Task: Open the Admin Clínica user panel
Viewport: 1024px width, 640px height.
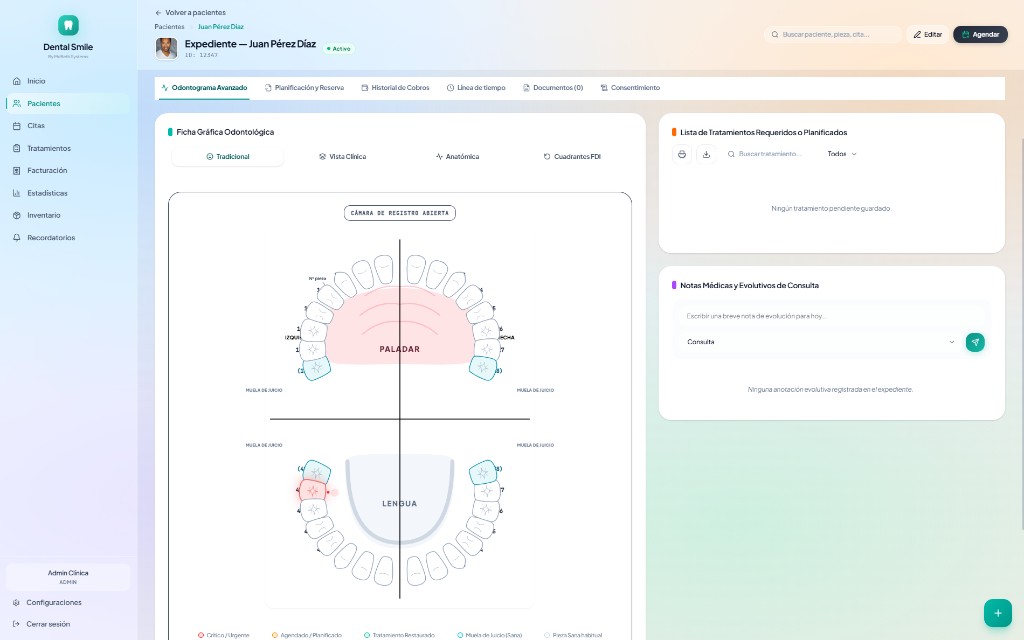Action: [x=68, y=577]
